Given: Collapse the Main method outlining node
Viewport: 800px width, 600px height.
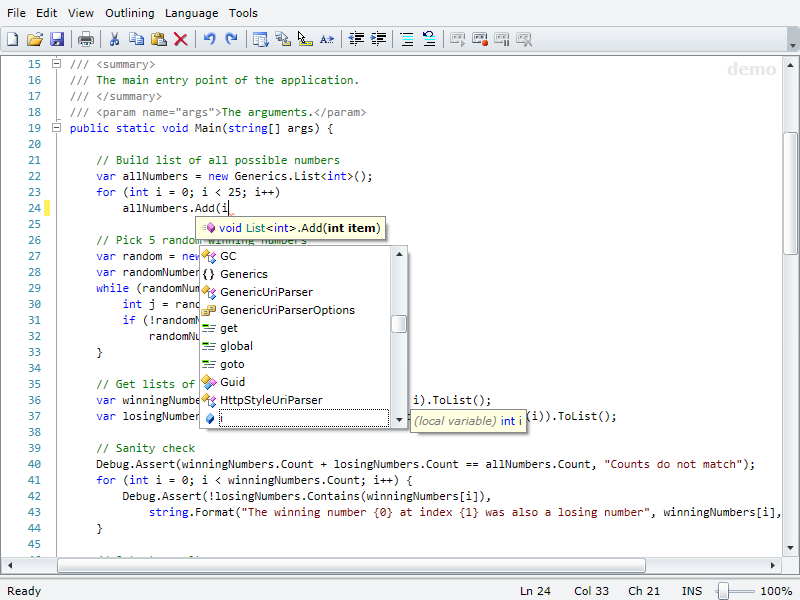Looking at the screenshot, I should (x=57, y=128).
